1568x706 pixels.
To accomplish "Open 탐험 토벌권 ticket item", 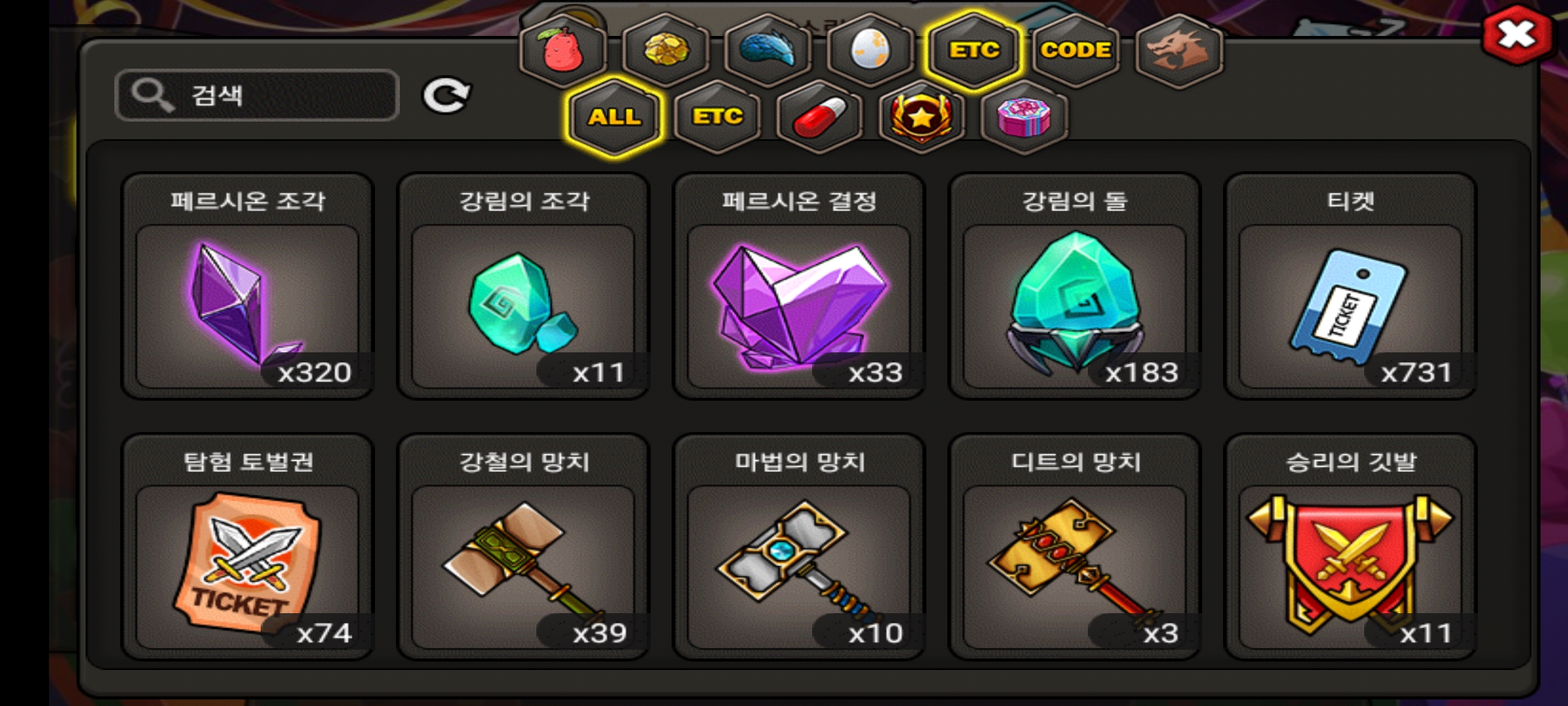I will coord(248,546).
